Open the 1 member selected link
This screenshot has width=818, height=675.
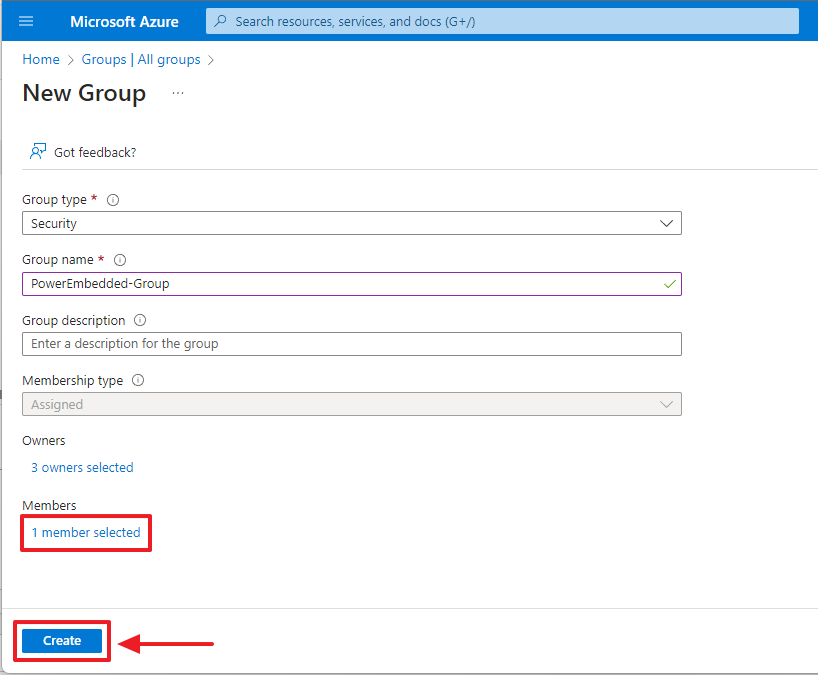(x=86, y=533)
